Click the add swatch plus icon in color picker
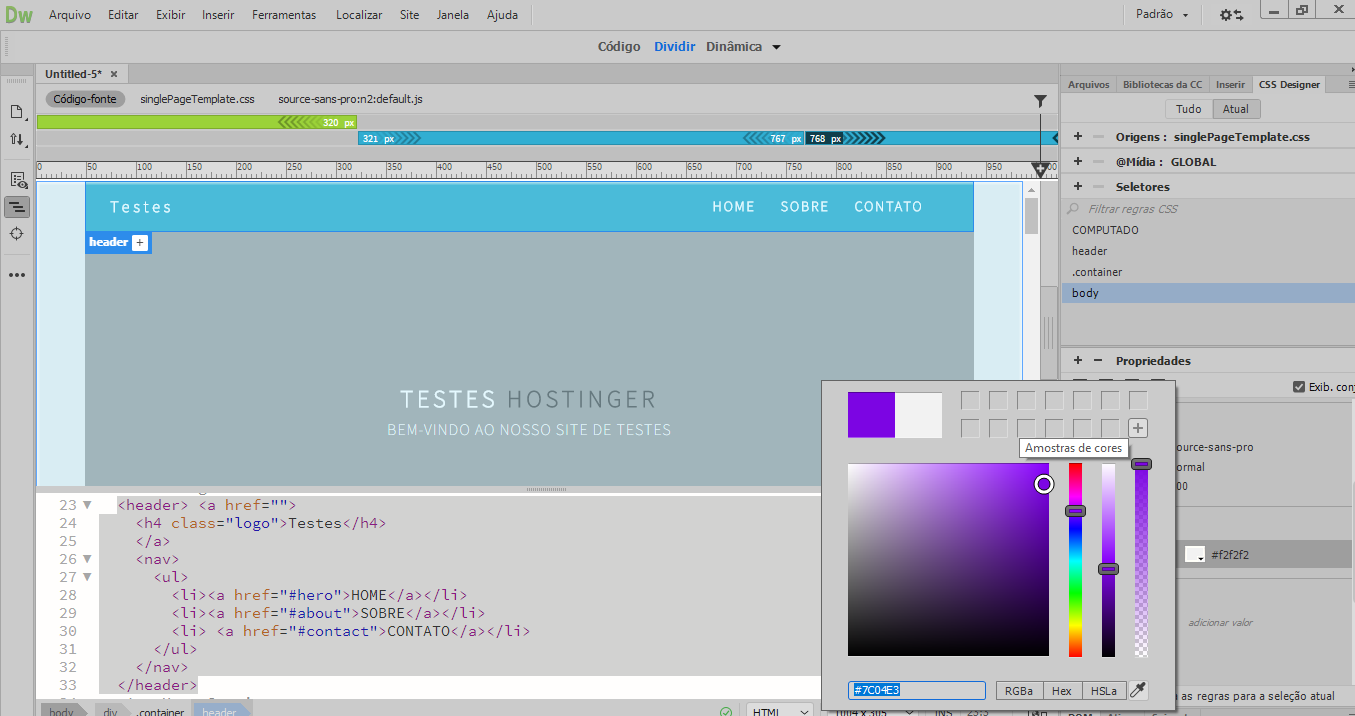 click(1138, 427)
